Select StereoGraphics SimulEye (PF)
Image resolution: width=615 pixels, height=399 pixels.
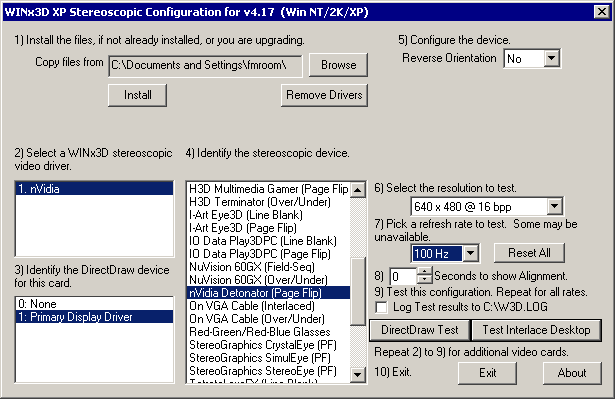pyautogui.click(x=268, y=357)
